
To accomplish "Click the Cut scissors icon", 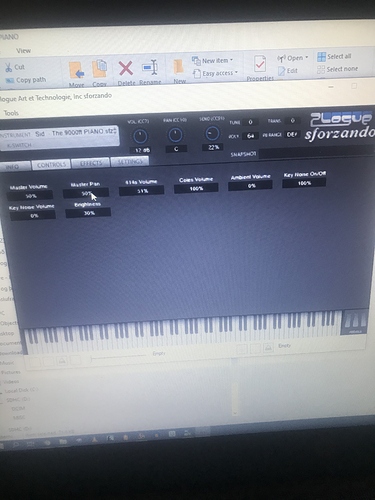I will coord(8,68).
